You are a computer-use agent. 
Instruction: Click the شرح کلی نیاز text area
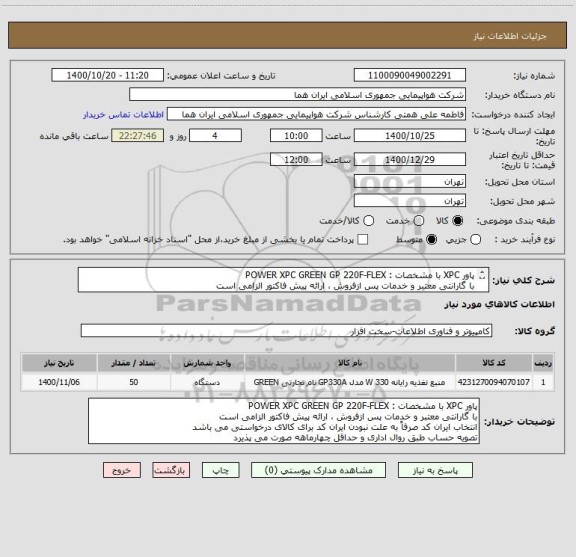(x=283, y=280)
